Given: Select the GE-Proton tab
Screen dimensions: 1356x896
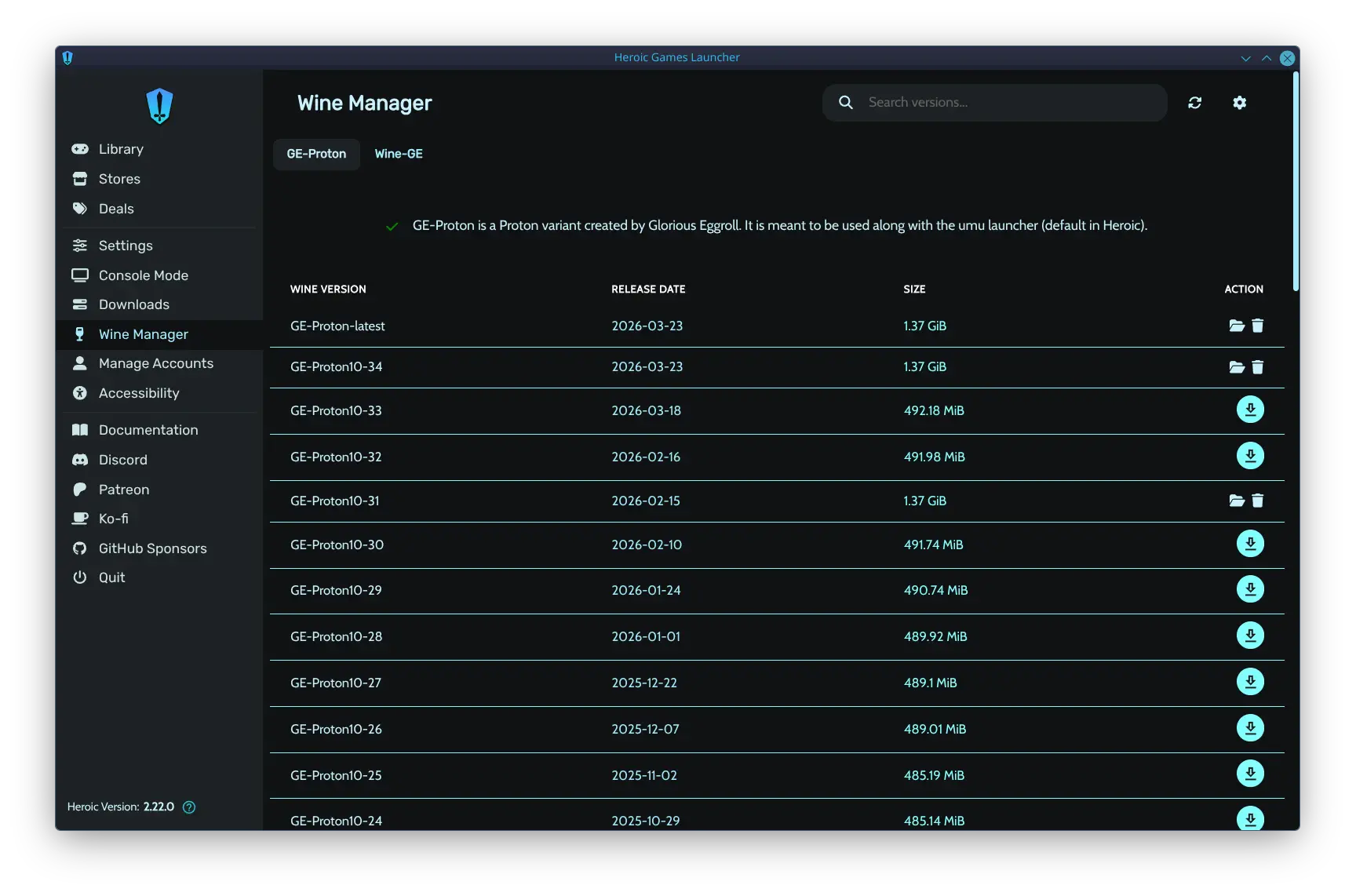Looking at the screenshot, I should tap(316, 154).
